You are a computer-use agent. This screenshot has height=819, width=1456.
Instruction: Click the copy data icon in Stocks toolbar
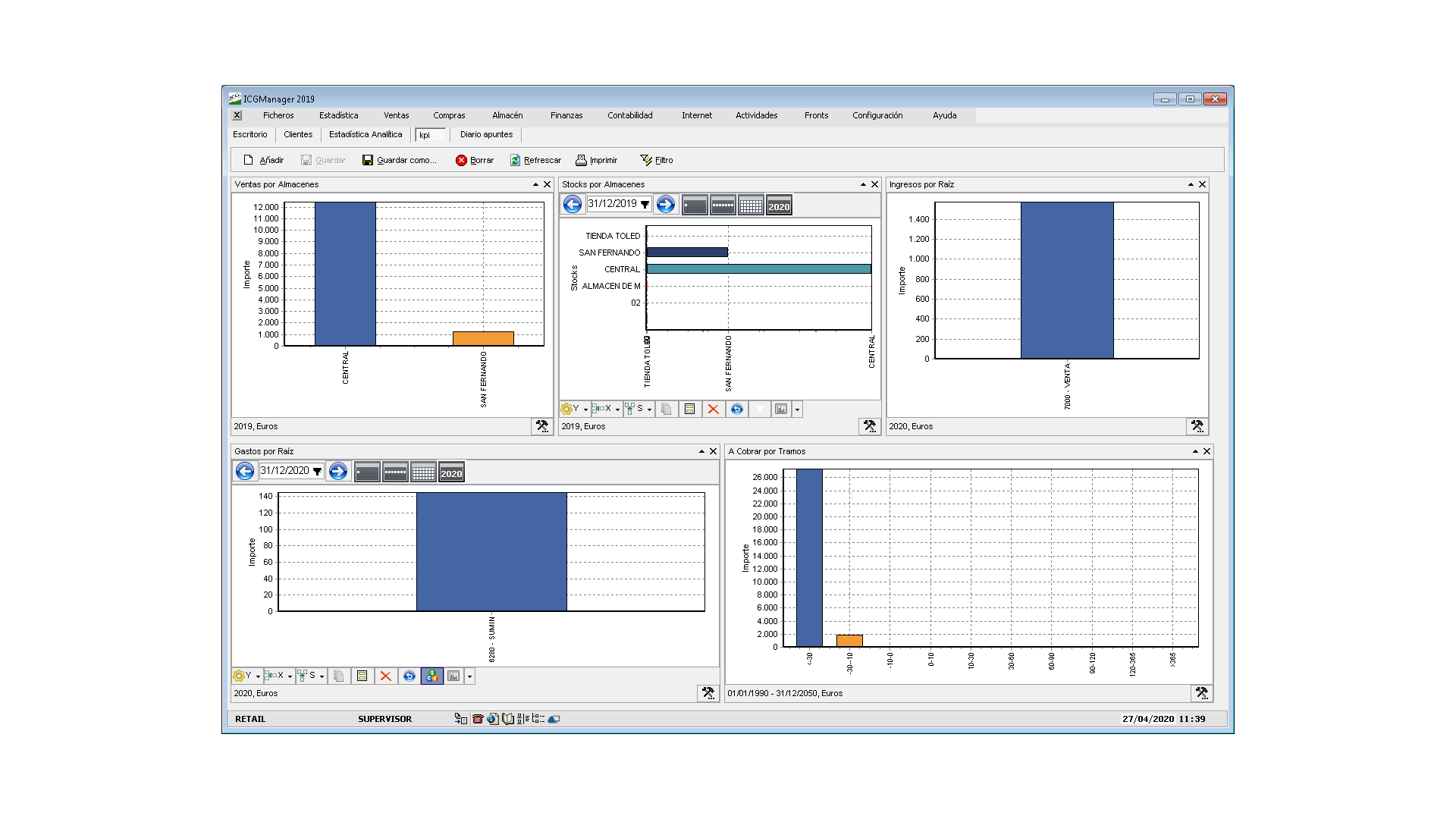pyautogui.click(x=666, y=409)
